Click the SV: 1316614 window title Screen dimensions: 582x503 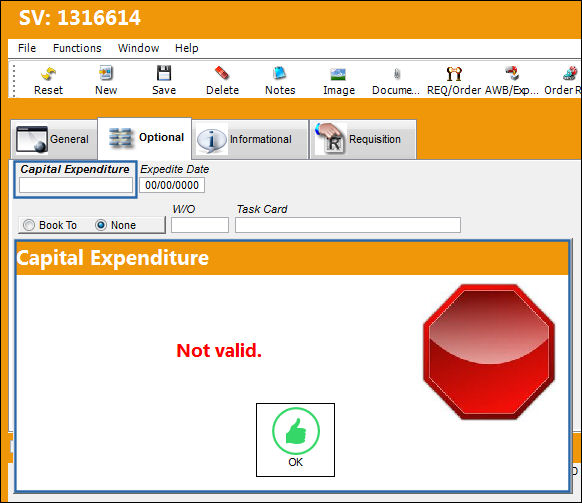80,17
